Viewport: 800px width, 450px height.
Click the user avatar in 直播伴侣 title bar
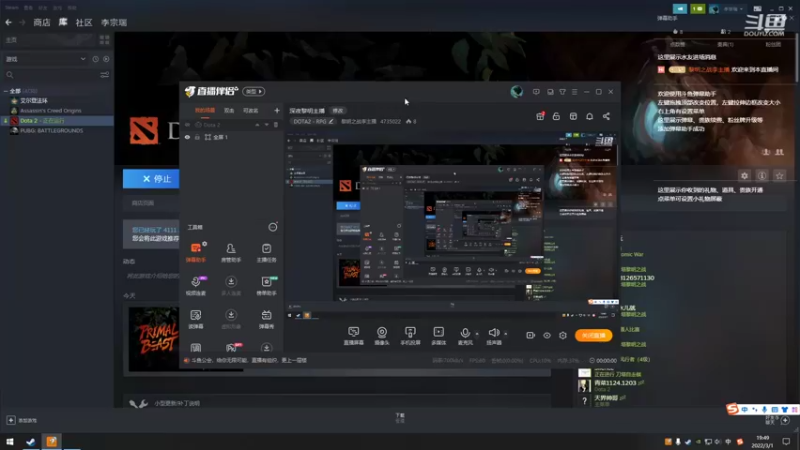[516, 92]
